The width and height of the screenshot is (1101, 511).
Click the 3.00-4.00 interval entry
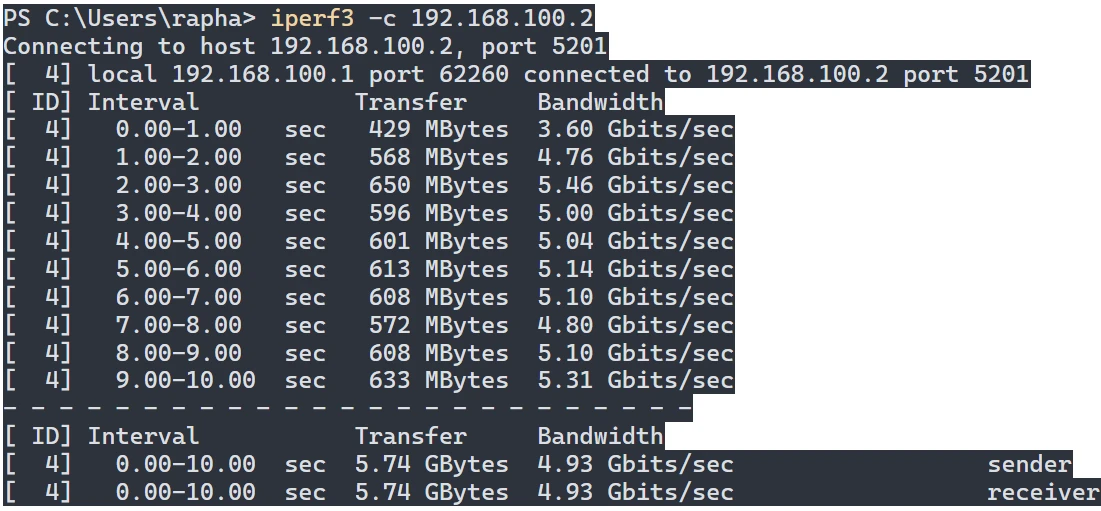[178, 214]
